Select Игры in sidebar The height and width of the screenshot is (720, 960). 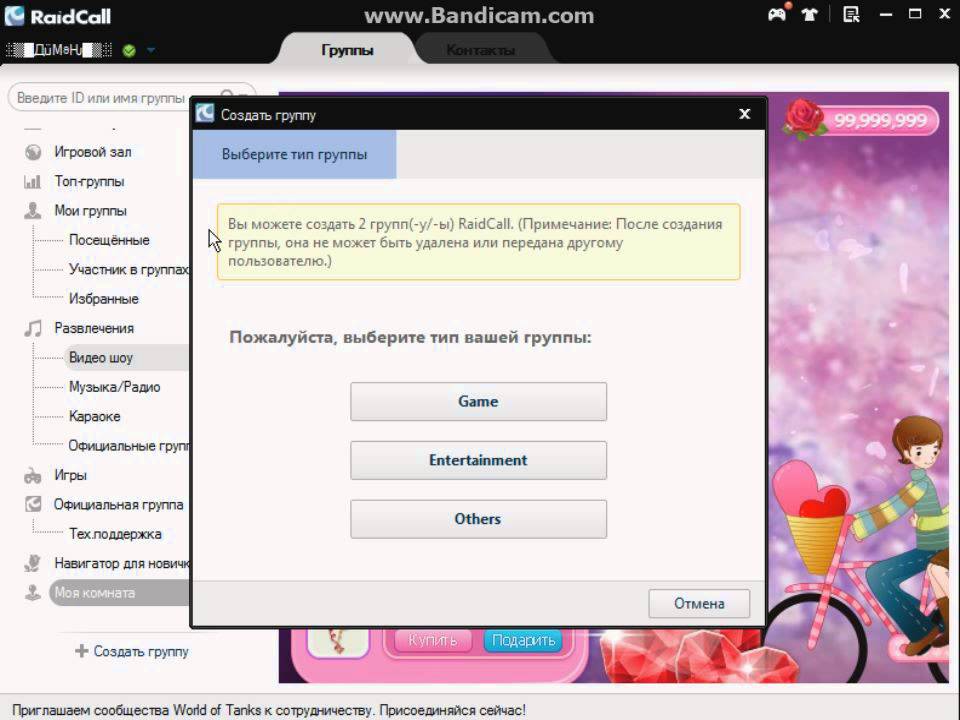(70, 475)
